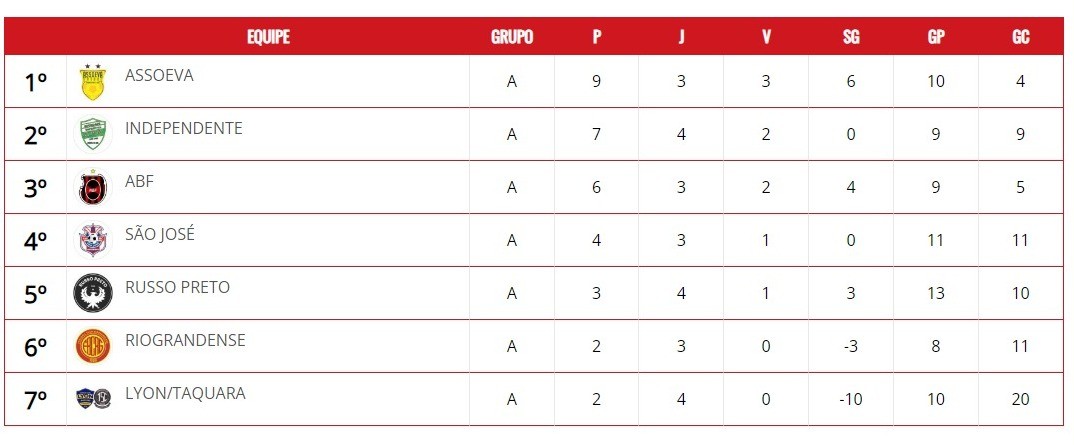Select the RUSSO PRETO team name
1074x445 pixels.
(177, 287)
